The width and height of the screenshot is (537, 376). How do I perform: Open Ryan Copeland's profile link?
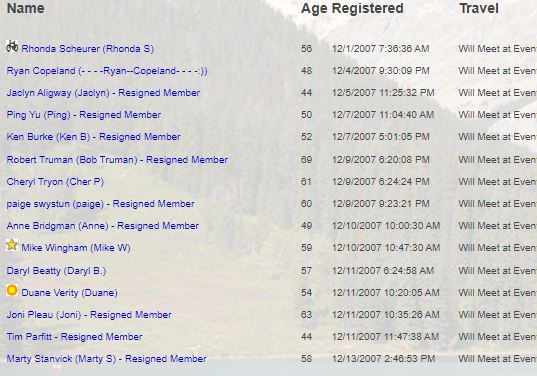click(107, 71)
